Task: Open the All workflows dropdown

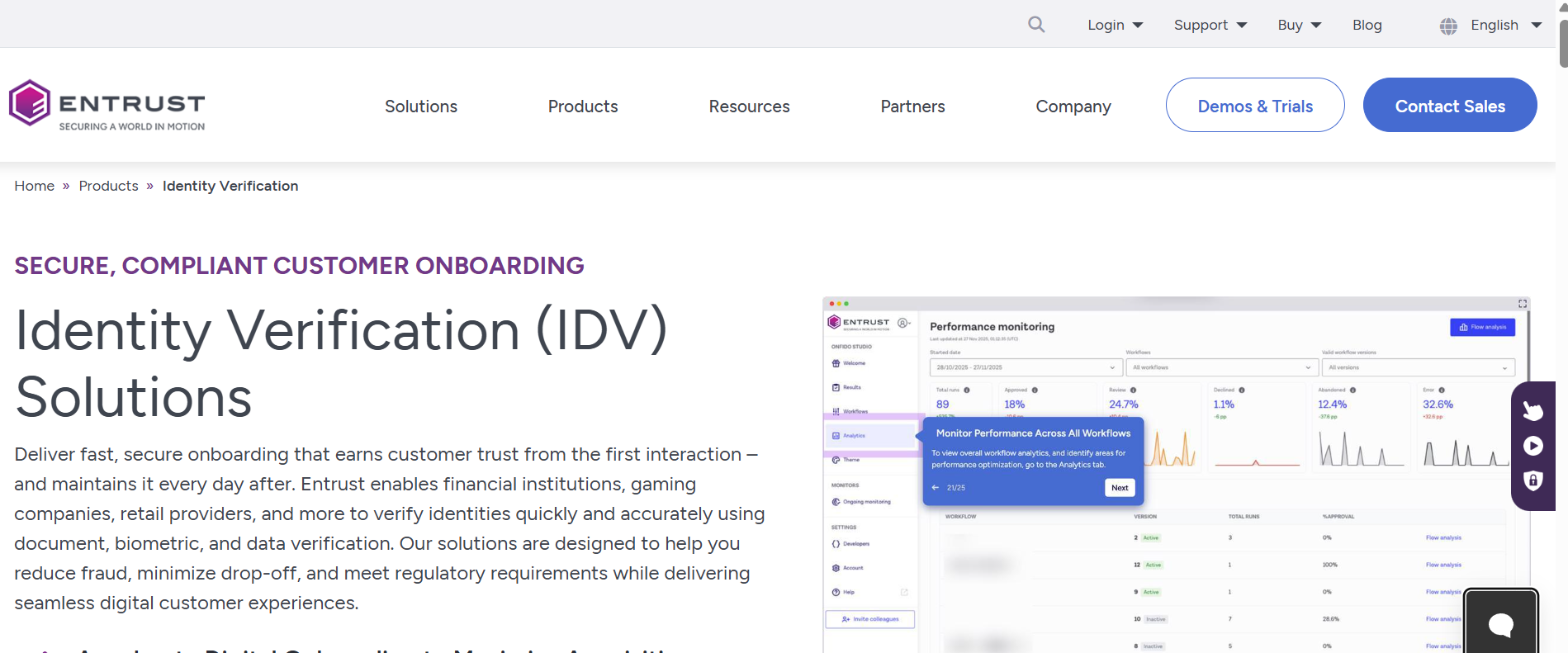Action: (x=1221, y=367)
